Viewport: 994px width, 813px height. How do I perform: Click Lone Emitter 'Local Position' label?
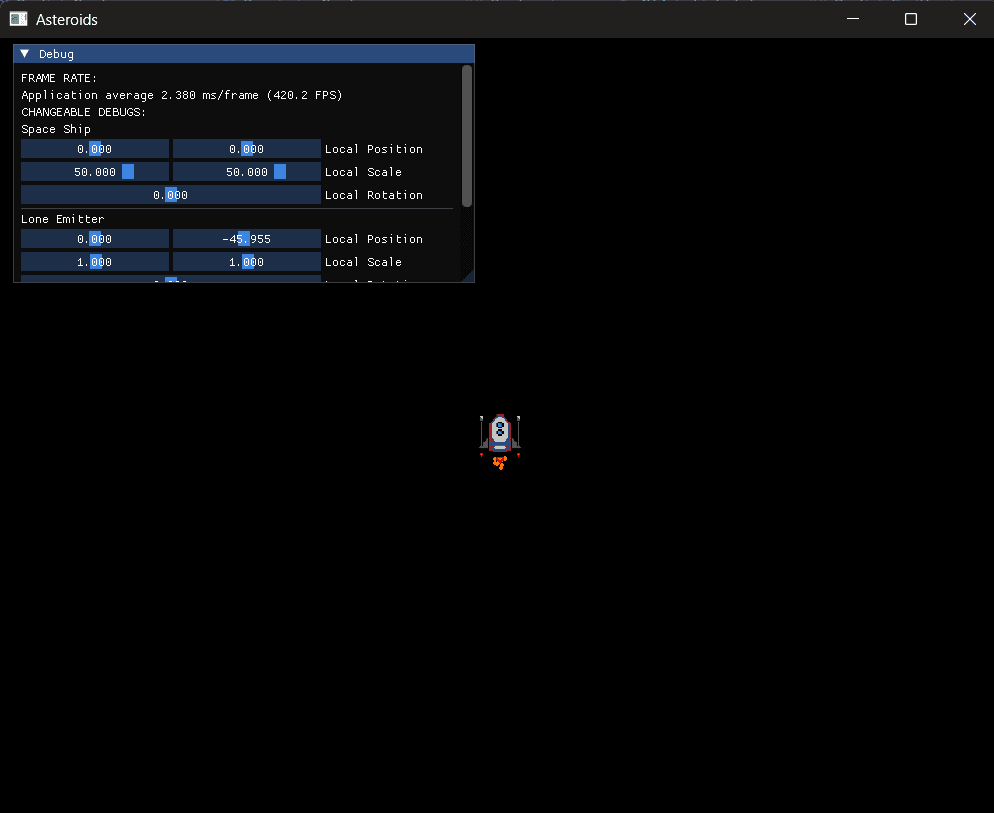coord(373,239)
